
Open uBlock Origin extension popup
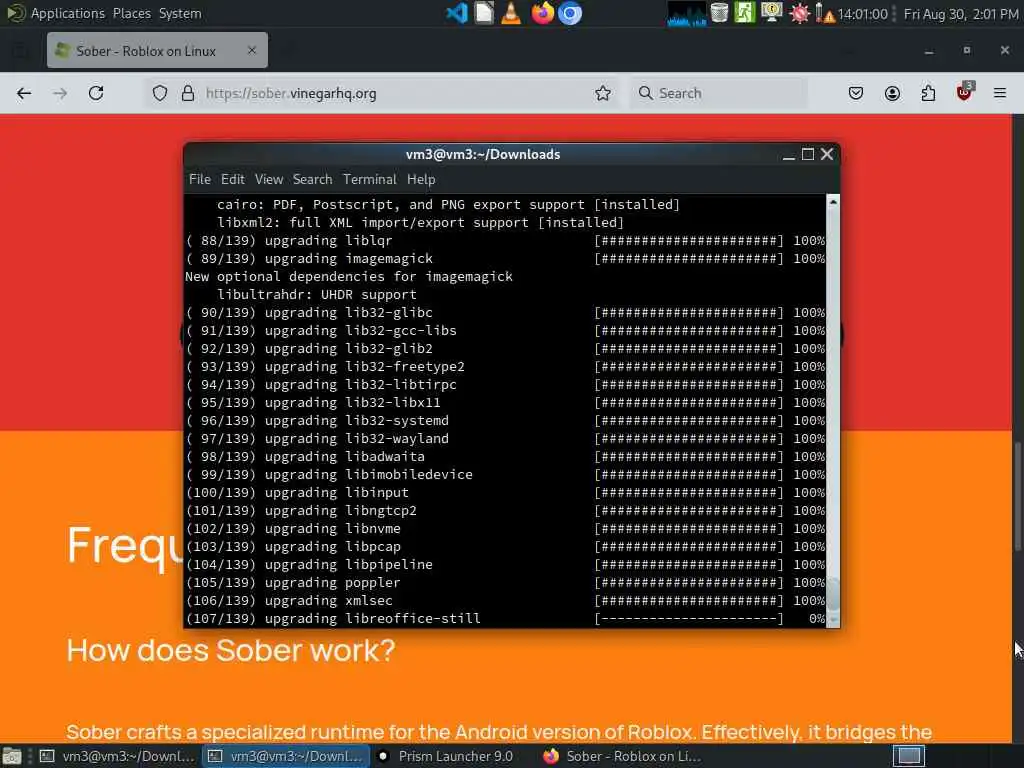(965, 92)
